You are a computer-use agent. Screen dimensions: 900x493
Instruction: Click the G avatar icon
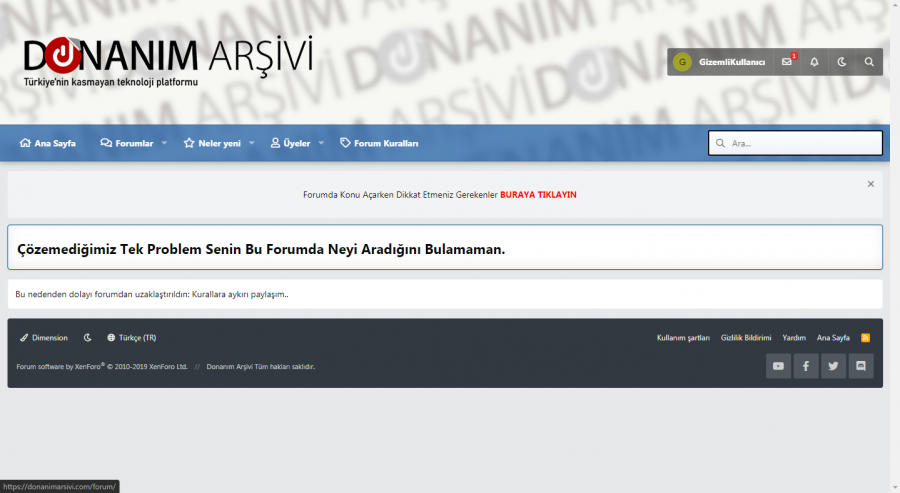pos(682,62)
